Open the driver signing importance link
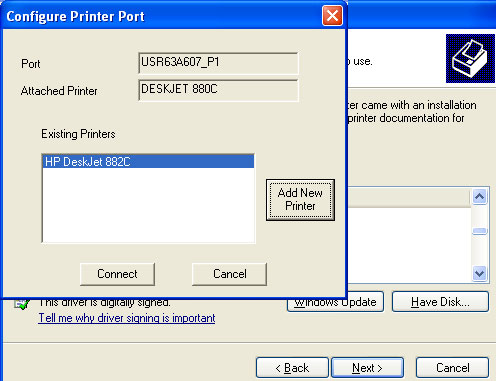 point(127,318)
